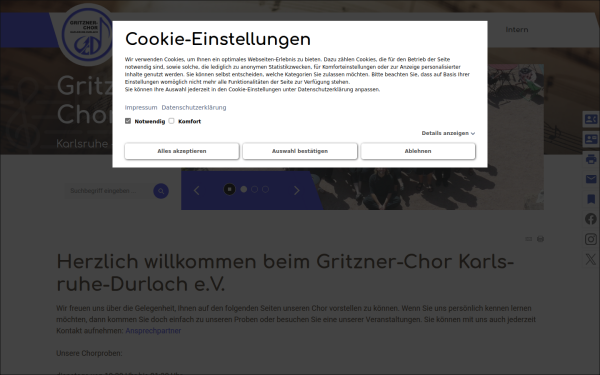
Task: Click the Cookie-Einstellungen heading
Action: 218,39
